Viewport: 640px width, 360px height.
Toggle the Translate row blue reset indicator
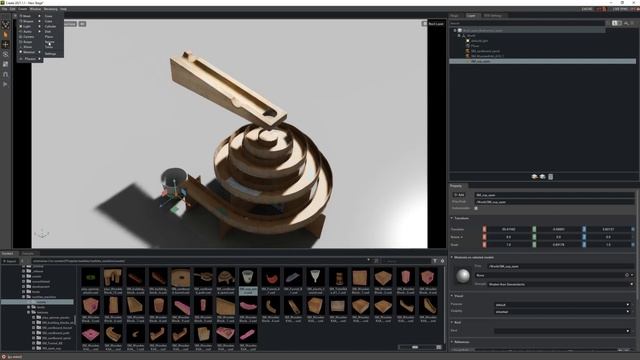tap(633, 229)
